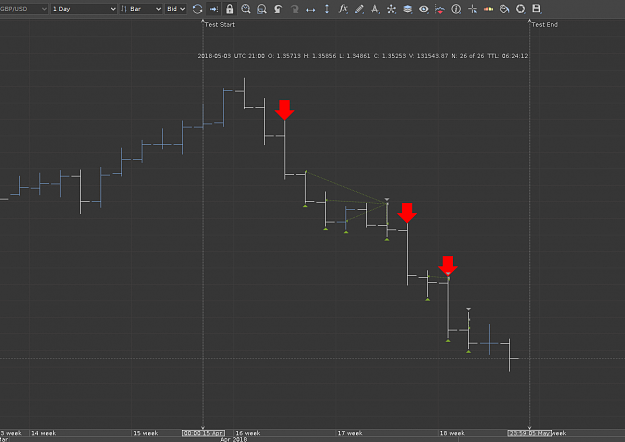Open the paint bucket theme icon
Viewport: 625px width, 442px height.
(x=505, y=9)
